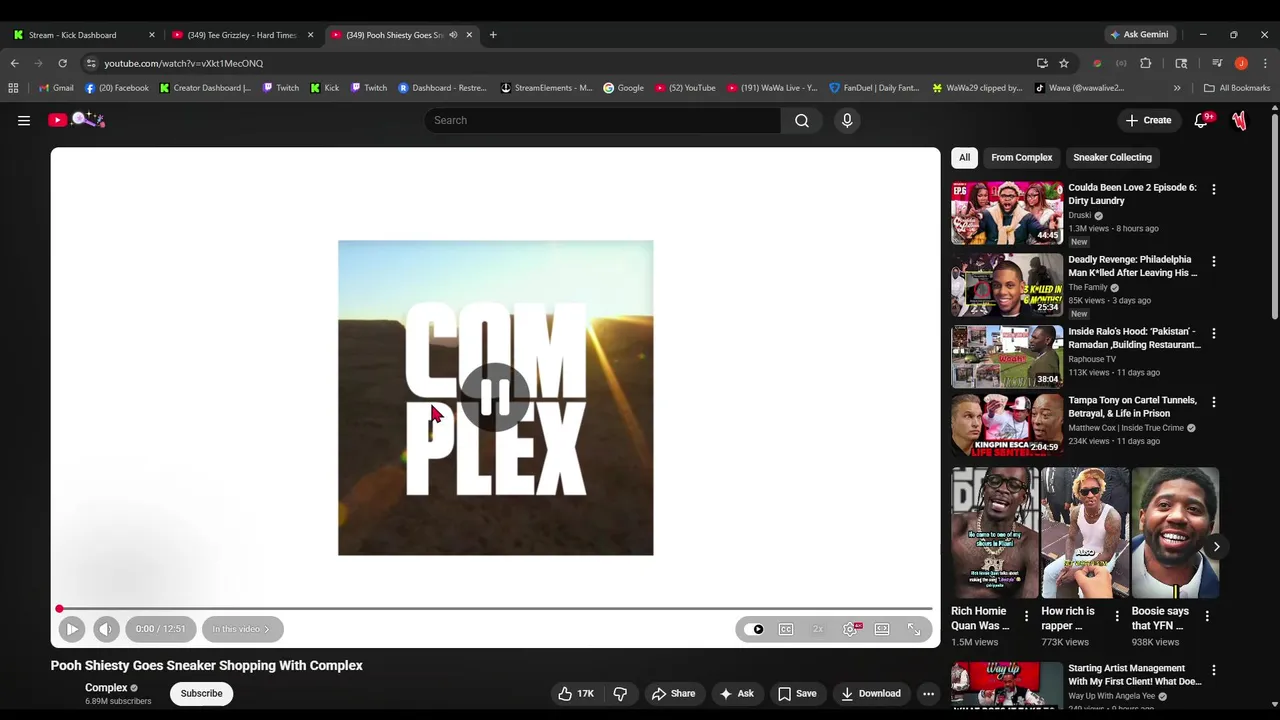Screen dimensions: 1280x720
Task: Go to YouTube home via logo
Action: coord(76,120)
